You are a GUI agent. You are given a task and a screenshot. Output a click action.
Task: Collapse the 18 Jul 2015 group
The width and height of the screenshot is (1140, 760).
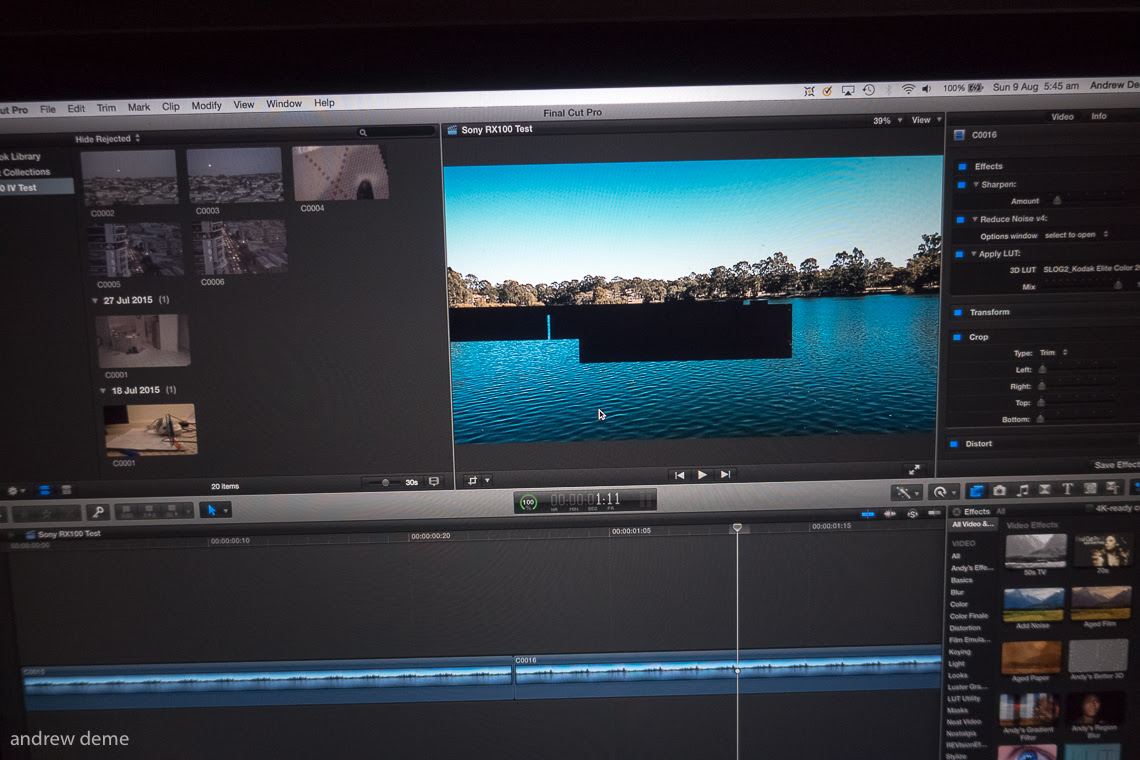(x=103, y=391)
